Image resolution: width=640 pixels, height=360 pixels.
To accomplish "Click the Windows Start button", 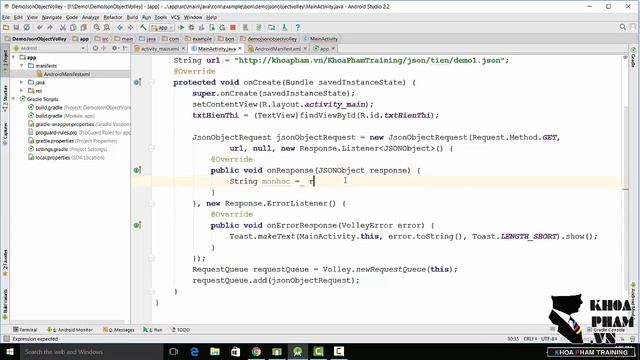I will pyautogui.click(x=9, y=351).
